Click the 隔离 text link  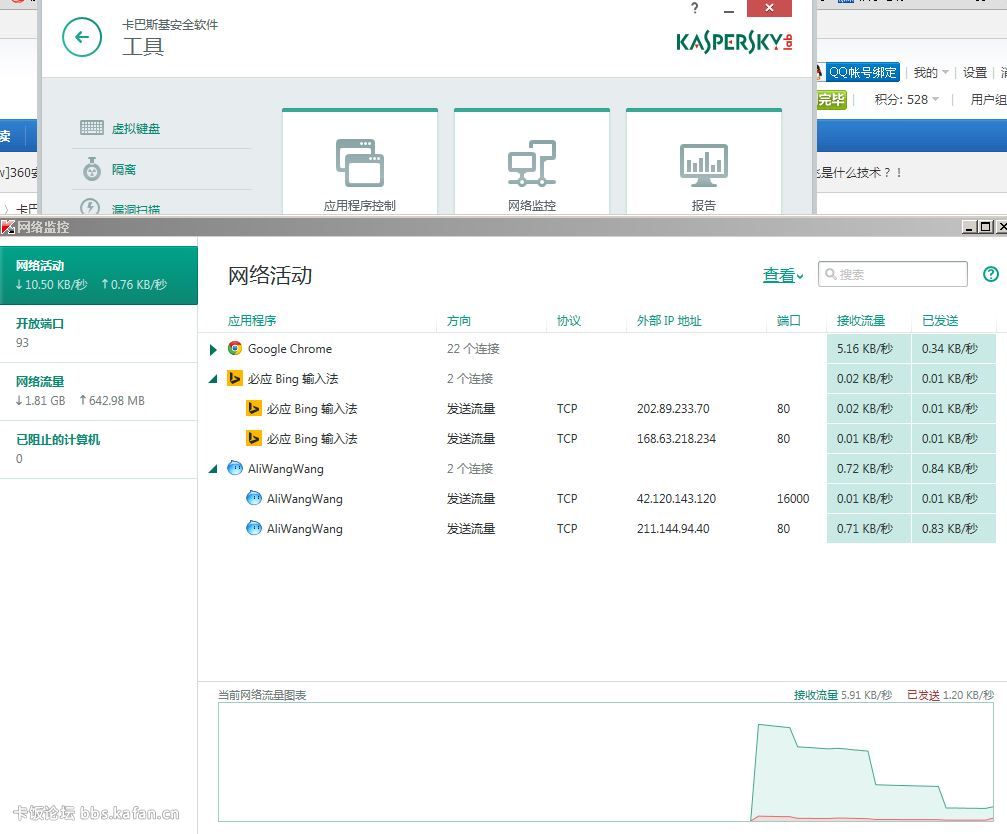coord(124,169)
